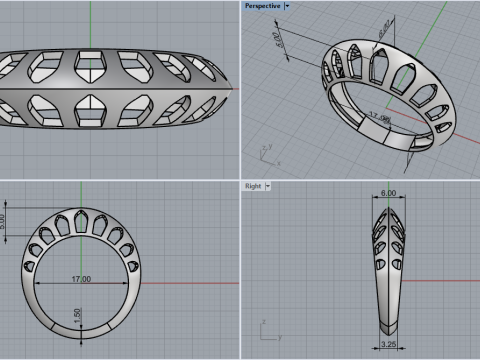Open the Right viewport dropdown arrow
Image resolution: width=480 pixels, height=360 pixels.
268,186
